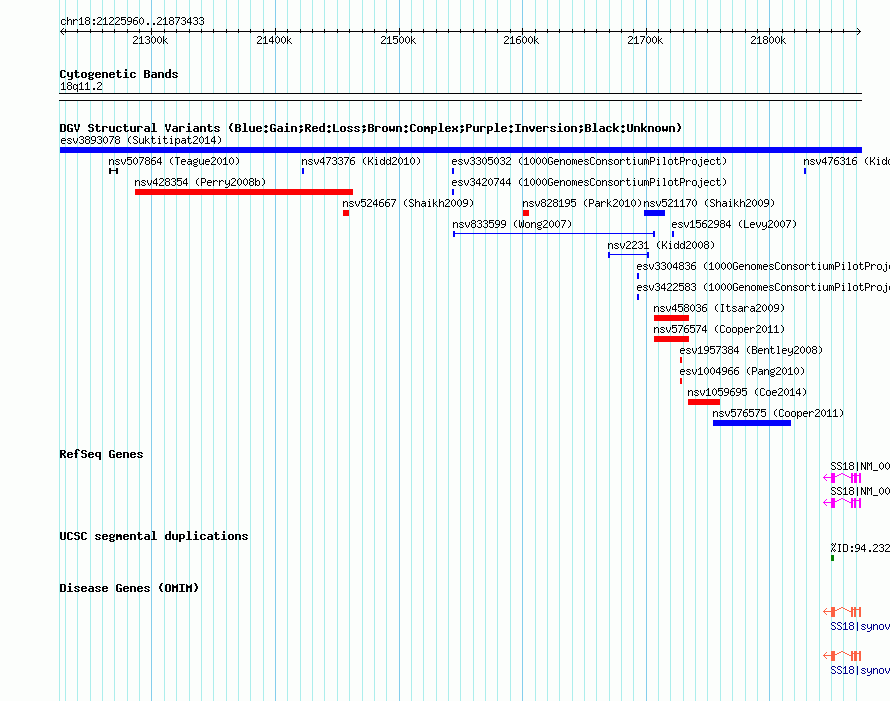The height and width of the screenshot is (701, 890).
Task: Select the nsv521170 (Shaikh2009) blue bar
Action: [654, 213]
